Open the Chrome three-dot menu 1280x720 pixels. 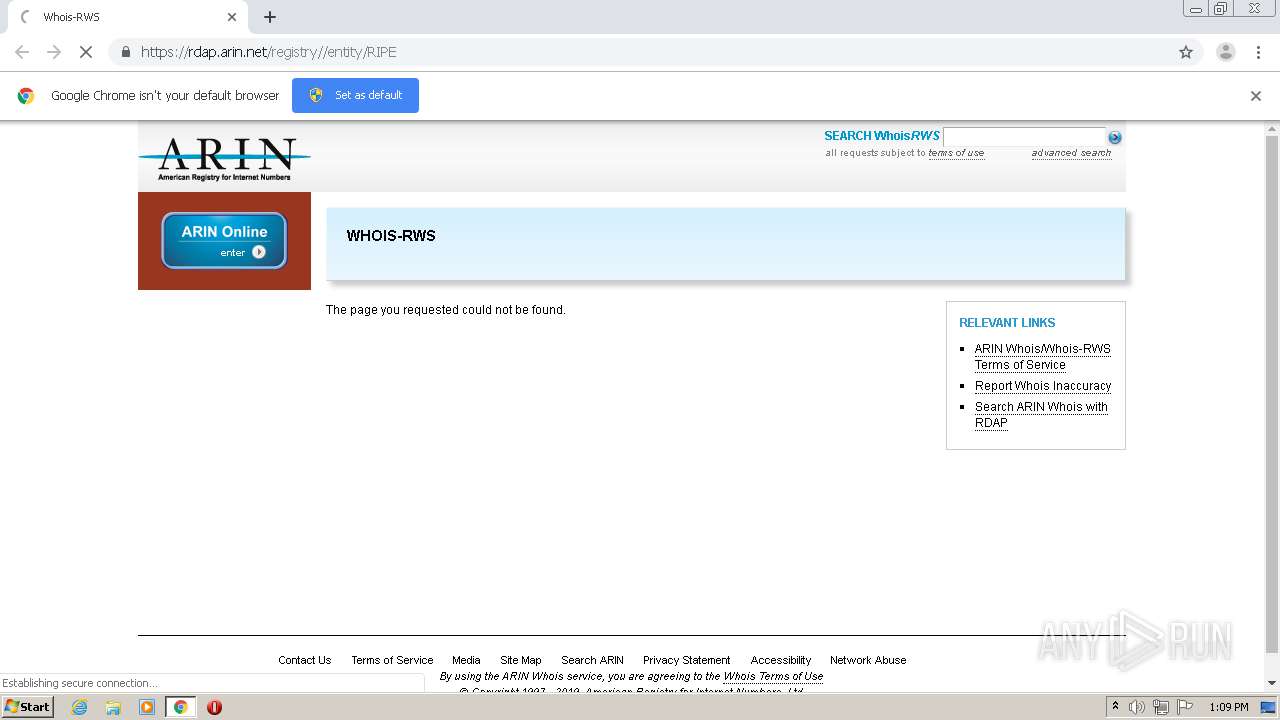[1258, 52]
